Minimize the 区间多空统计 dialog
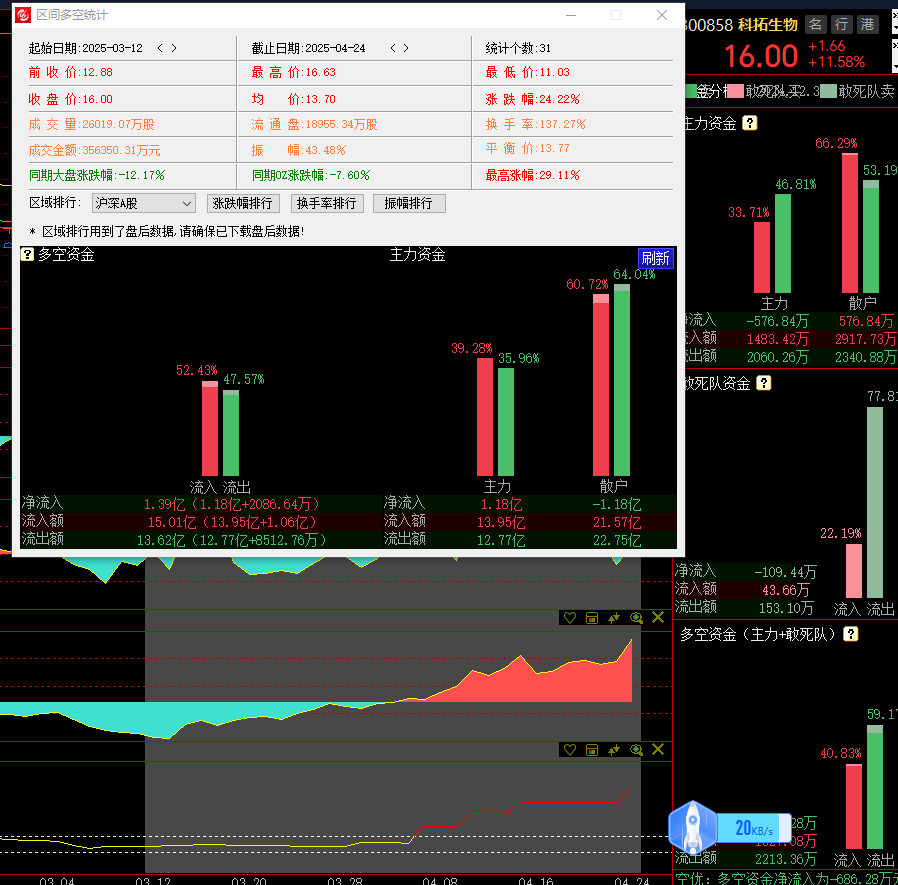 [x=571, y=15]
